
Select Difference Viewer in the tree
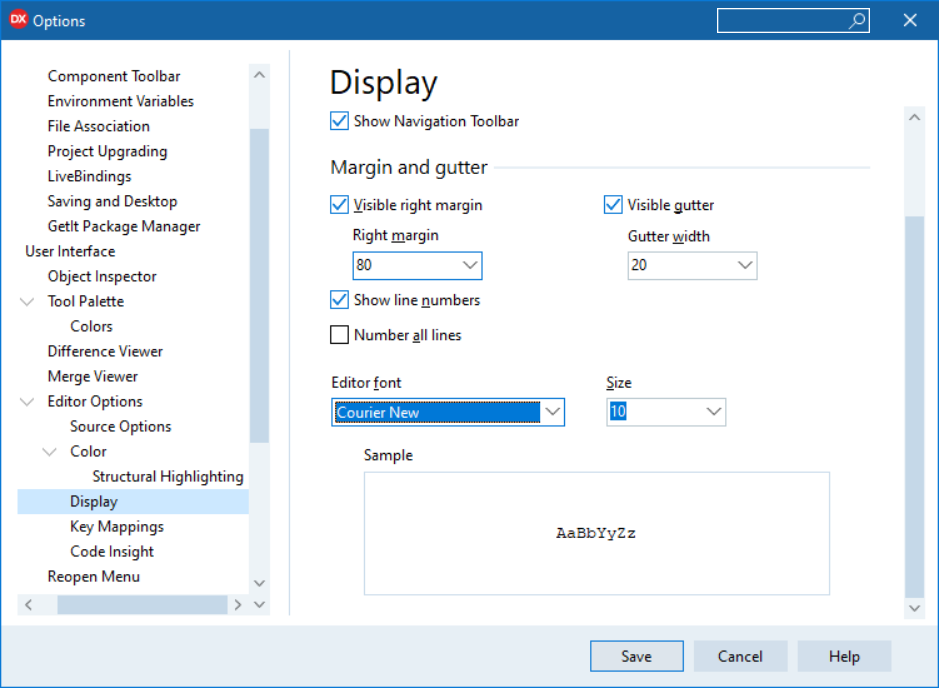click(x=105, y=351)
